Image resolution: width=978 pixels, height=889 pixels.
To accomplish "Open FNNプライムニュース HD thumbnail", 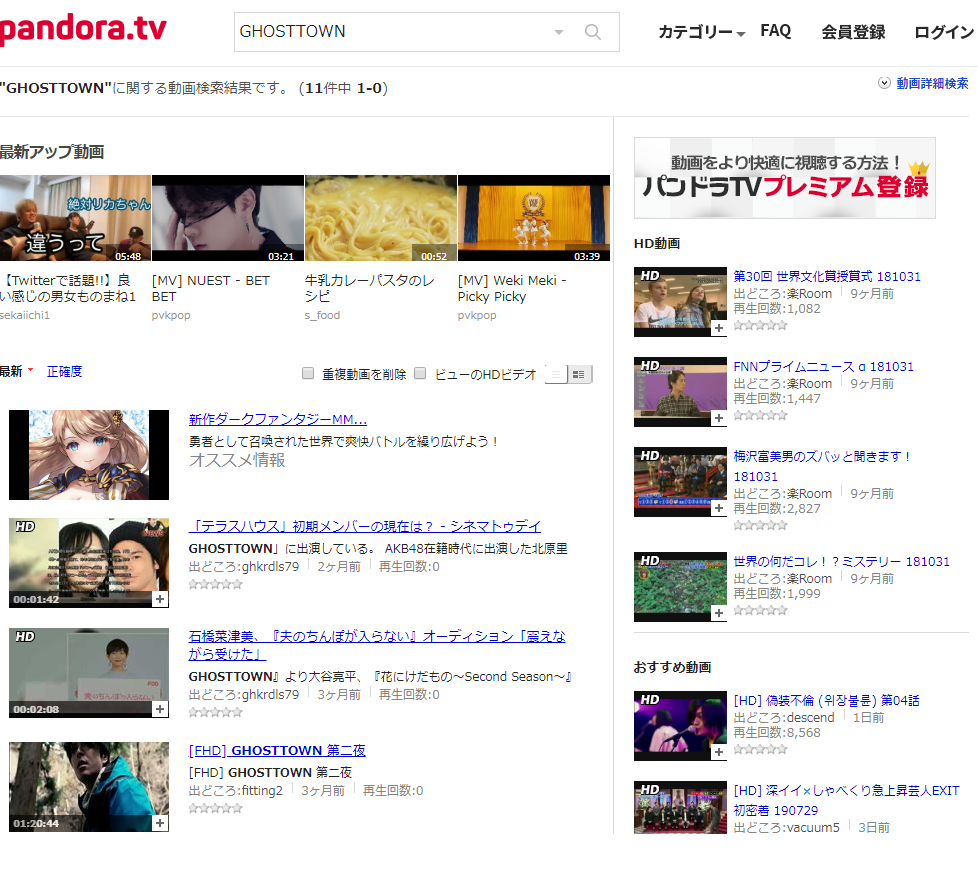I will (680, 392).
